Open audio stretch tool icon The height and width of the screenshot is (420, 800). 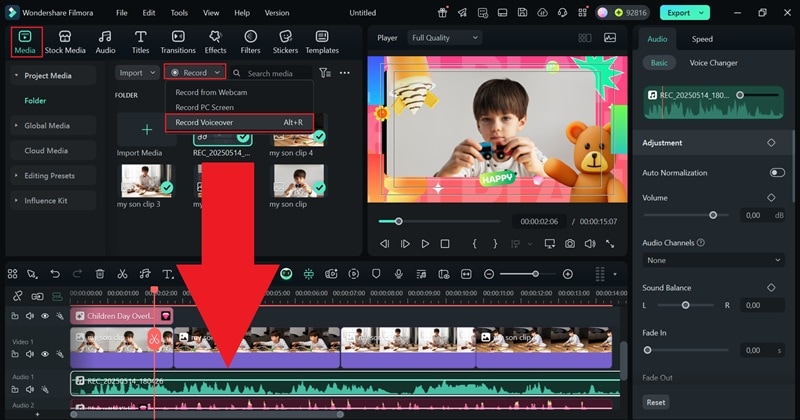pyautogui.click(x=145, y=274)
